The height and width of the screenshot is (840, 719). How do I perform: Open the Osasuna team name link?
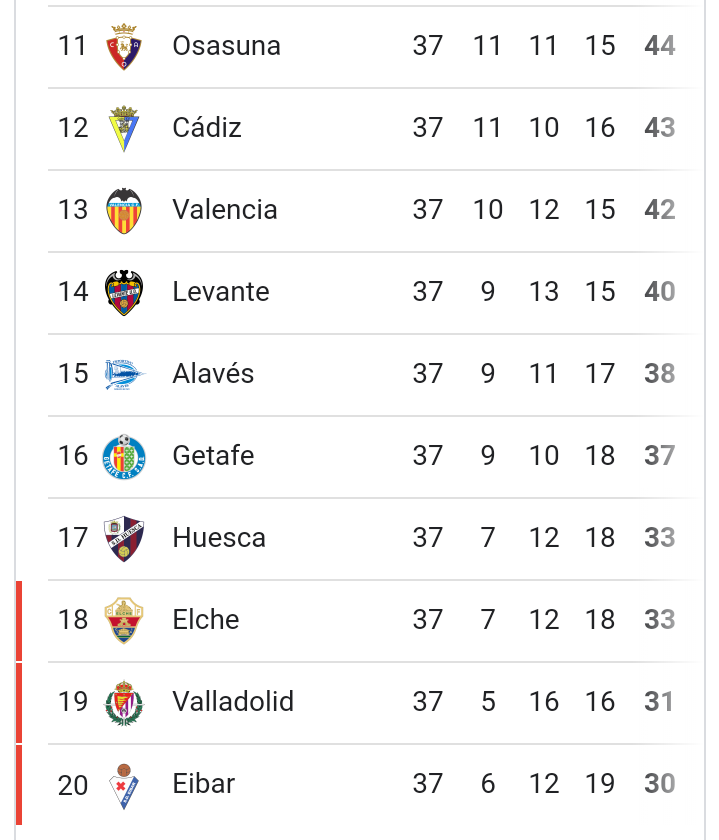(227, 46)
